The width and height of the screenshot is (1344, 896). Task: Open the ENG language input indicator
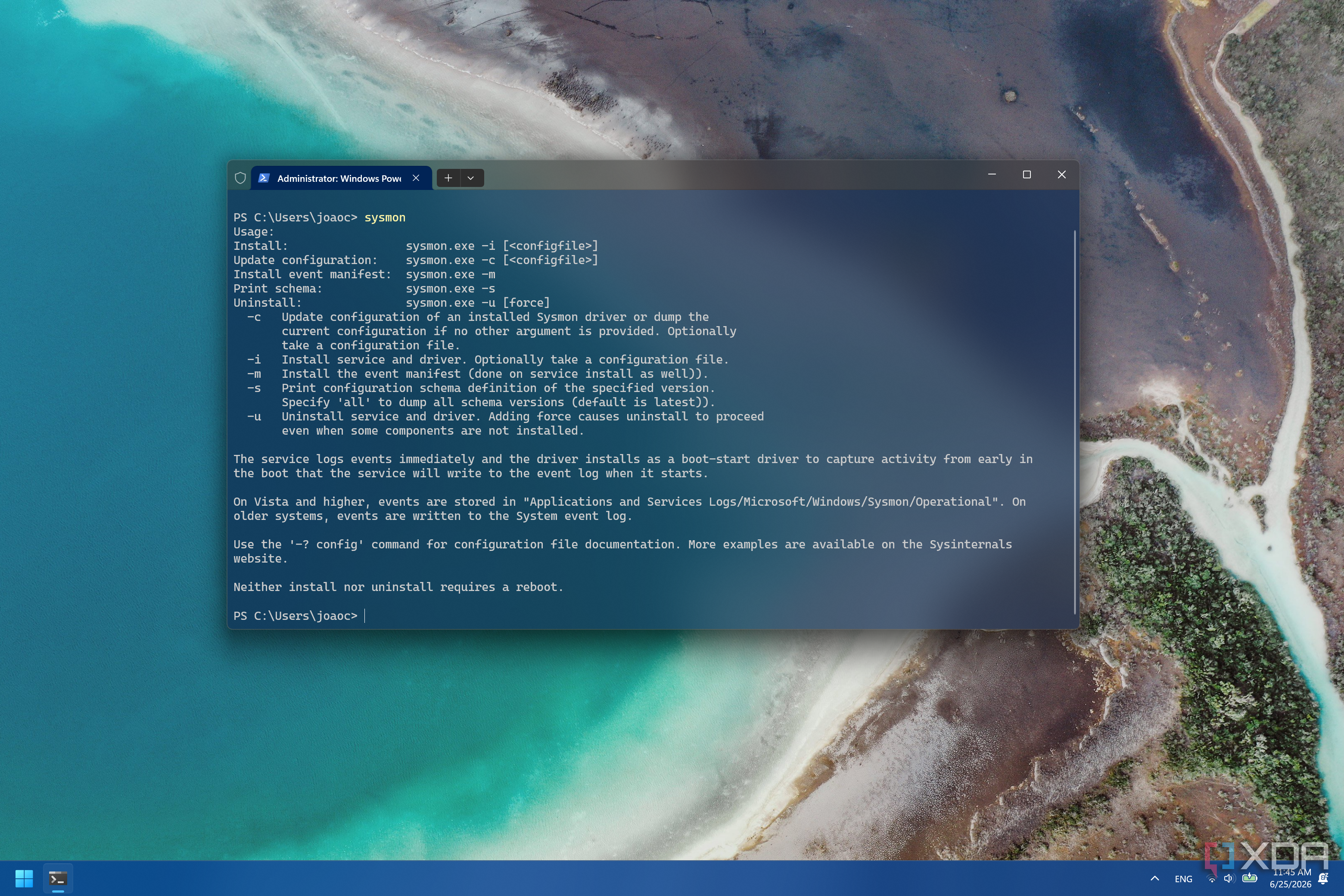(1183, 879)
